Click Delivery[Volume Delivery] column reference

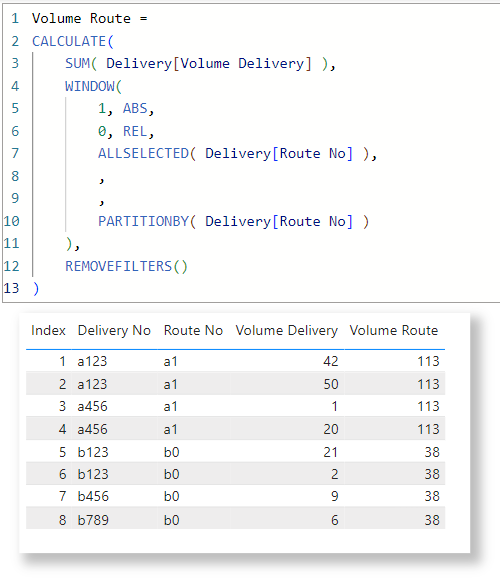(209, 63)
